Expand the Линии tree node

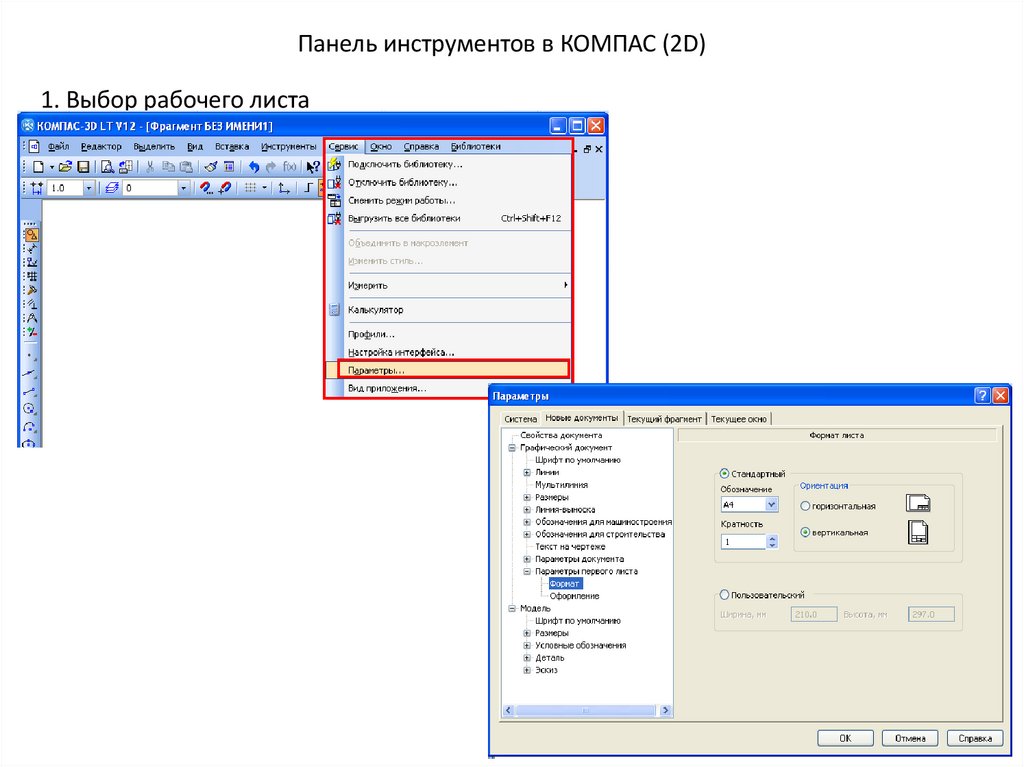click(527, 472)
